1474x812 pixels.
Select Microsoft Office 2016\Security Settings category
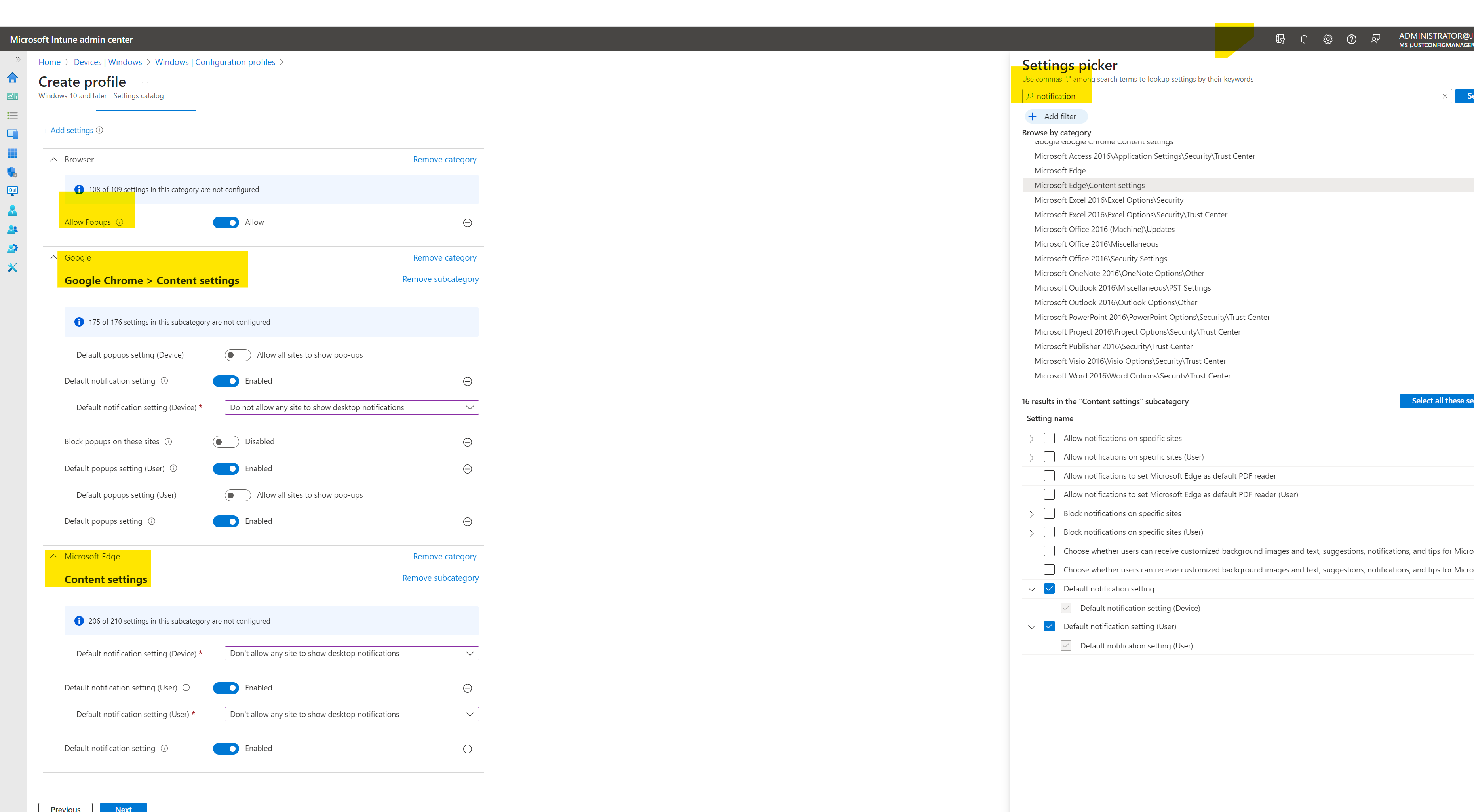click(x=1100, y=259)
